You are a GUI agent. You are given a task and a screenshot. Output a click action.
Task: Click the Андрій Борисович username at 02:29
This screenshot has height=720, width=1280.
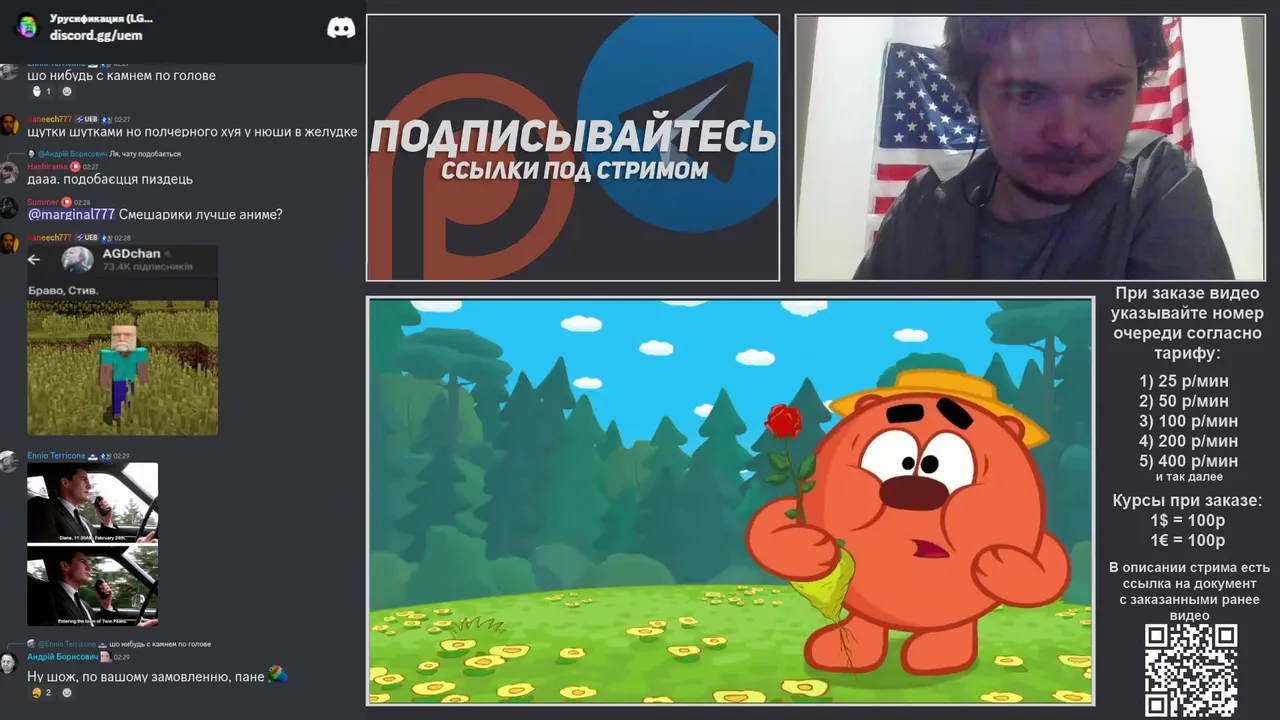click(62, 657)
